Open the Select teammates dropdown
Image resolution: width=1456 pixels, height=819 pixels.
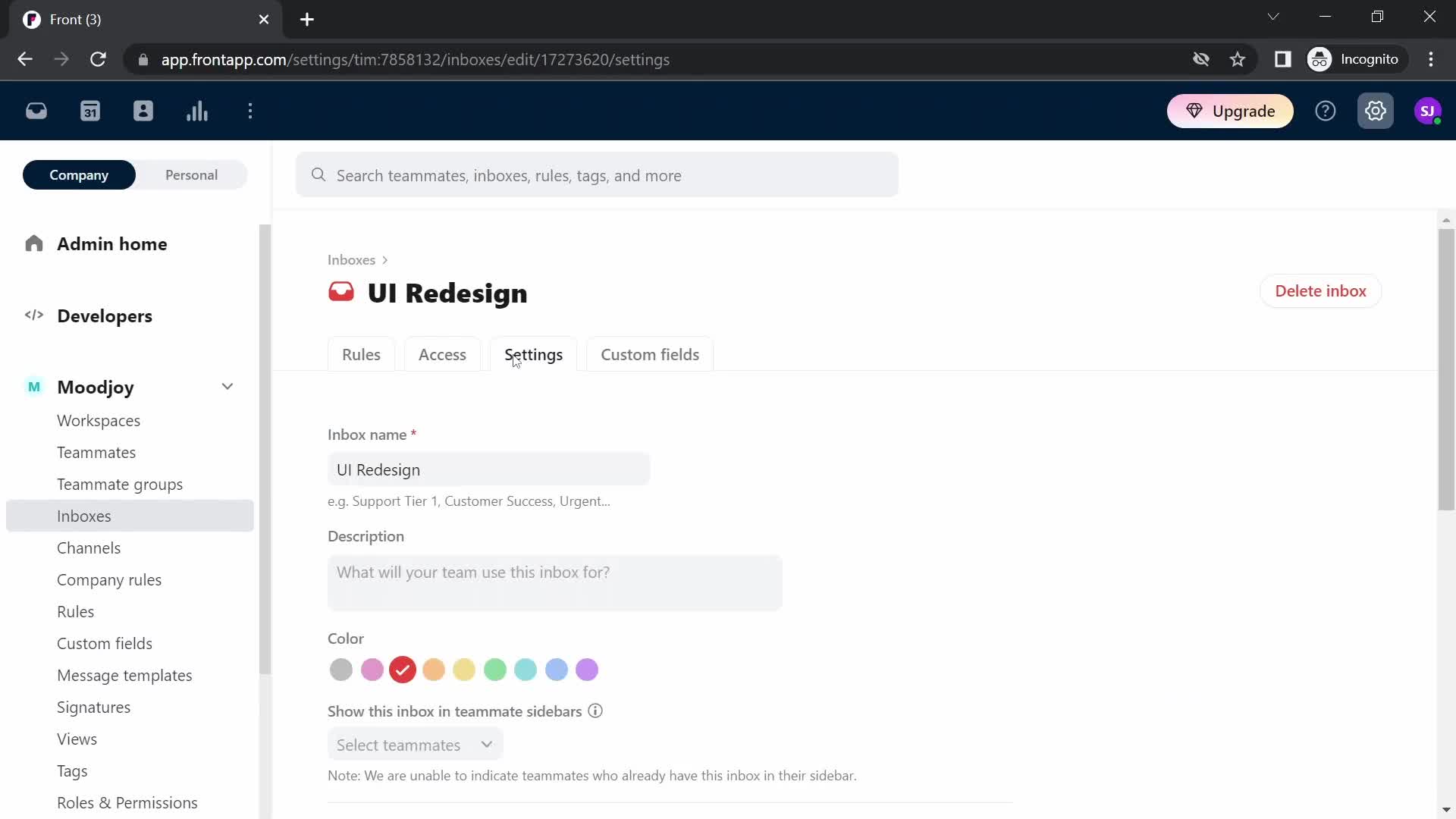(x=414, y=745)
